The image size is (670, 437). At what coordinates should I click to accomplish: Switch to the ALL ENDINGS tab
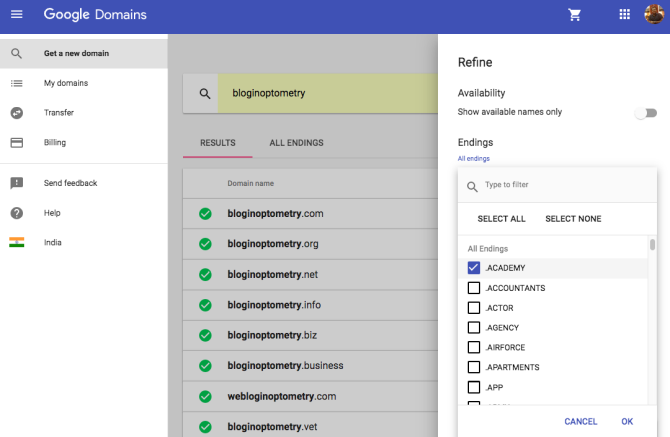pyautogui.click(x=296, y=143)
